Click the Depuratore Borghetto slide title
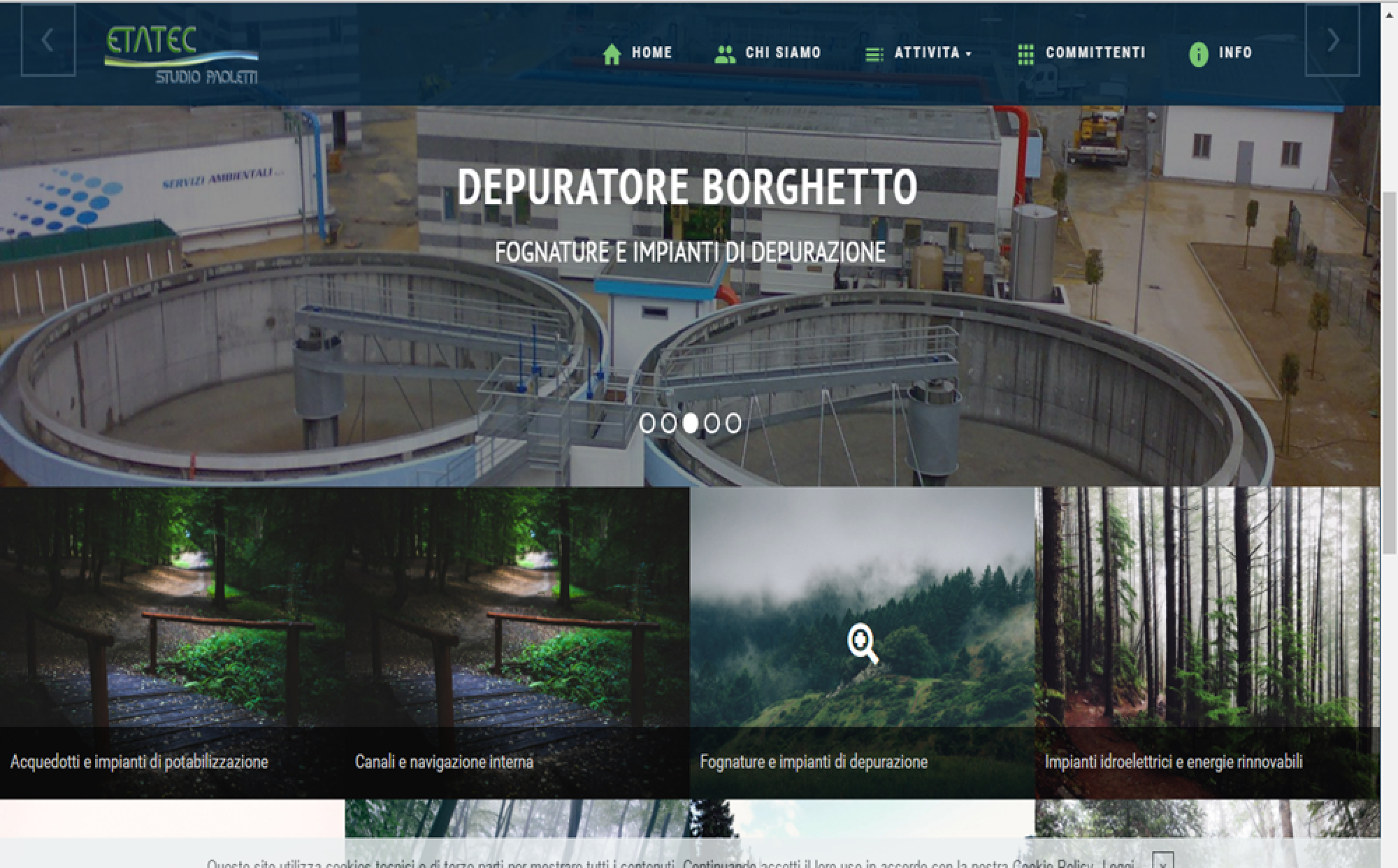Image resolution: width=1398 pixels, height=868 pixels. tap(687, 187)
